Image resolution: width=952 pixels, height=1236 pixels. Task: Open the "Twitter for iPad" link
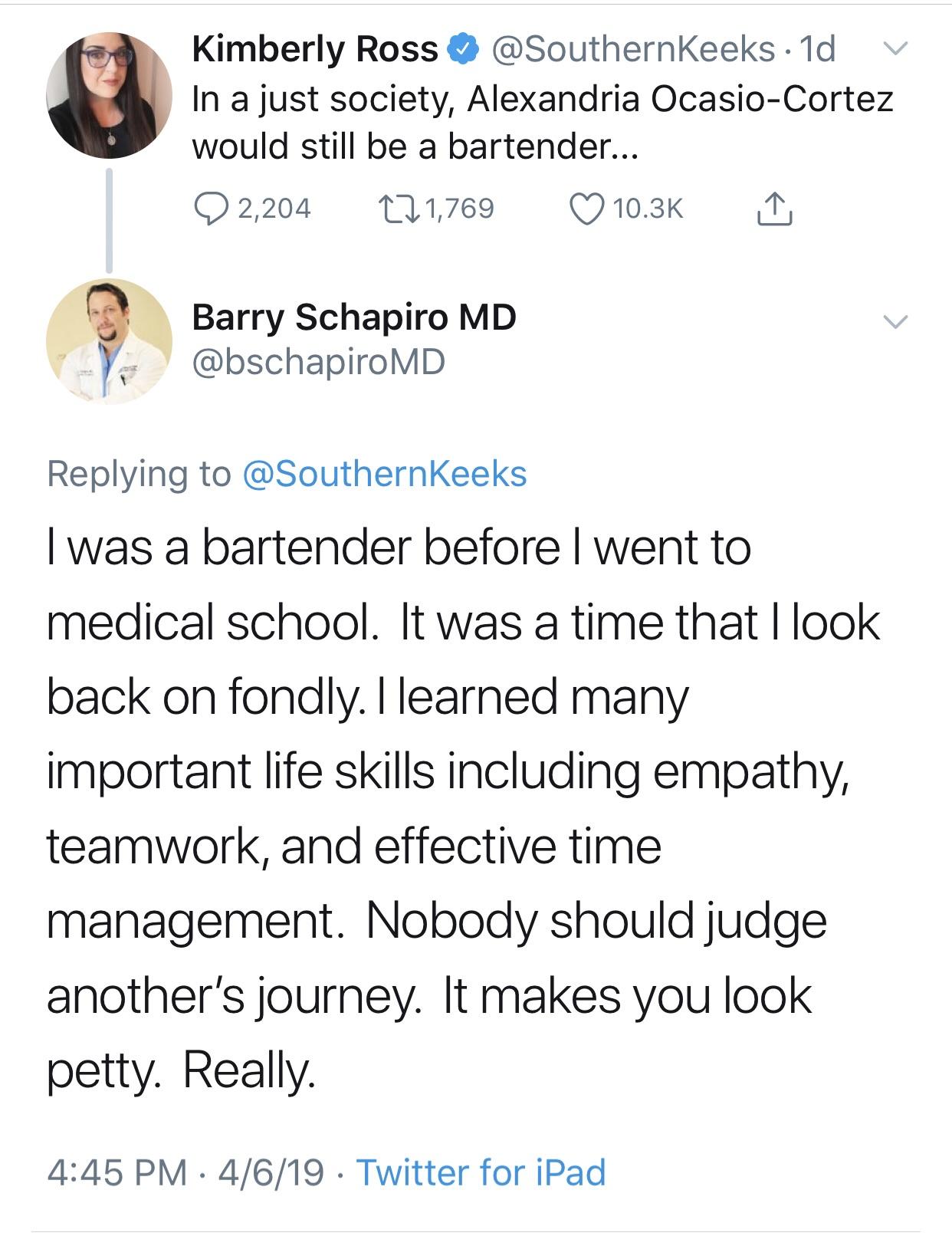[481, 1172]
